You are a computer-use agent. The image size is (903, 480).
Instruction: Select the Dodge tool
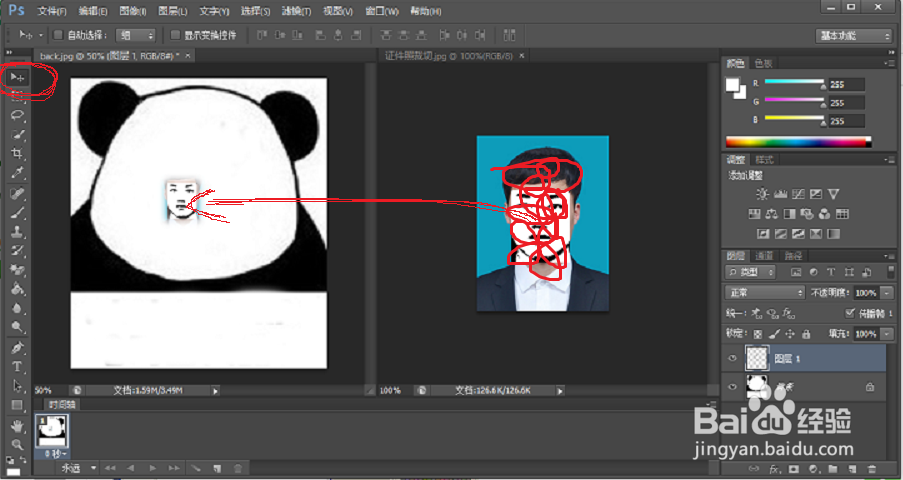pyautogui.click(x=17, y=327)
